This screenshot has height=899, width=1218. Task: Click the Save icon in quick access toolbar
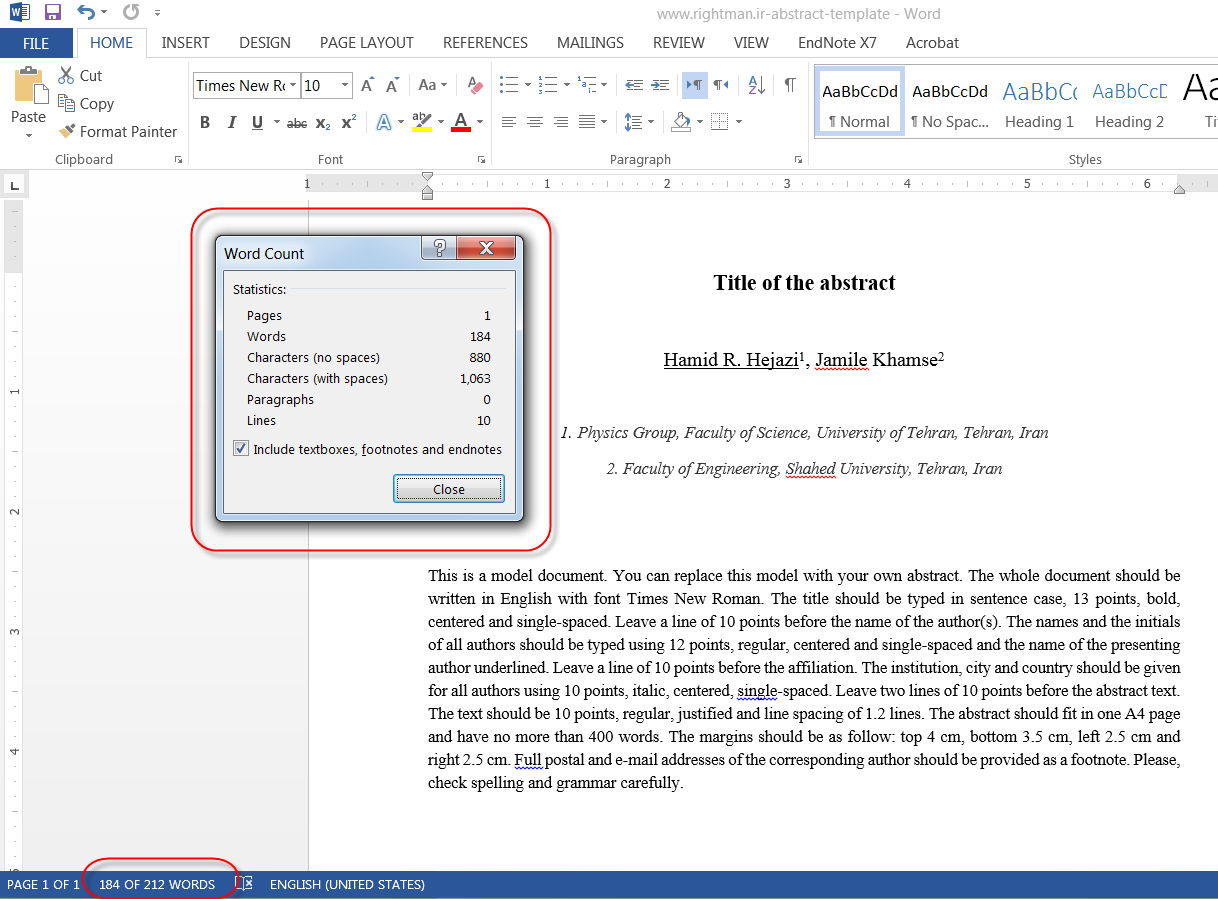point(53,13)
